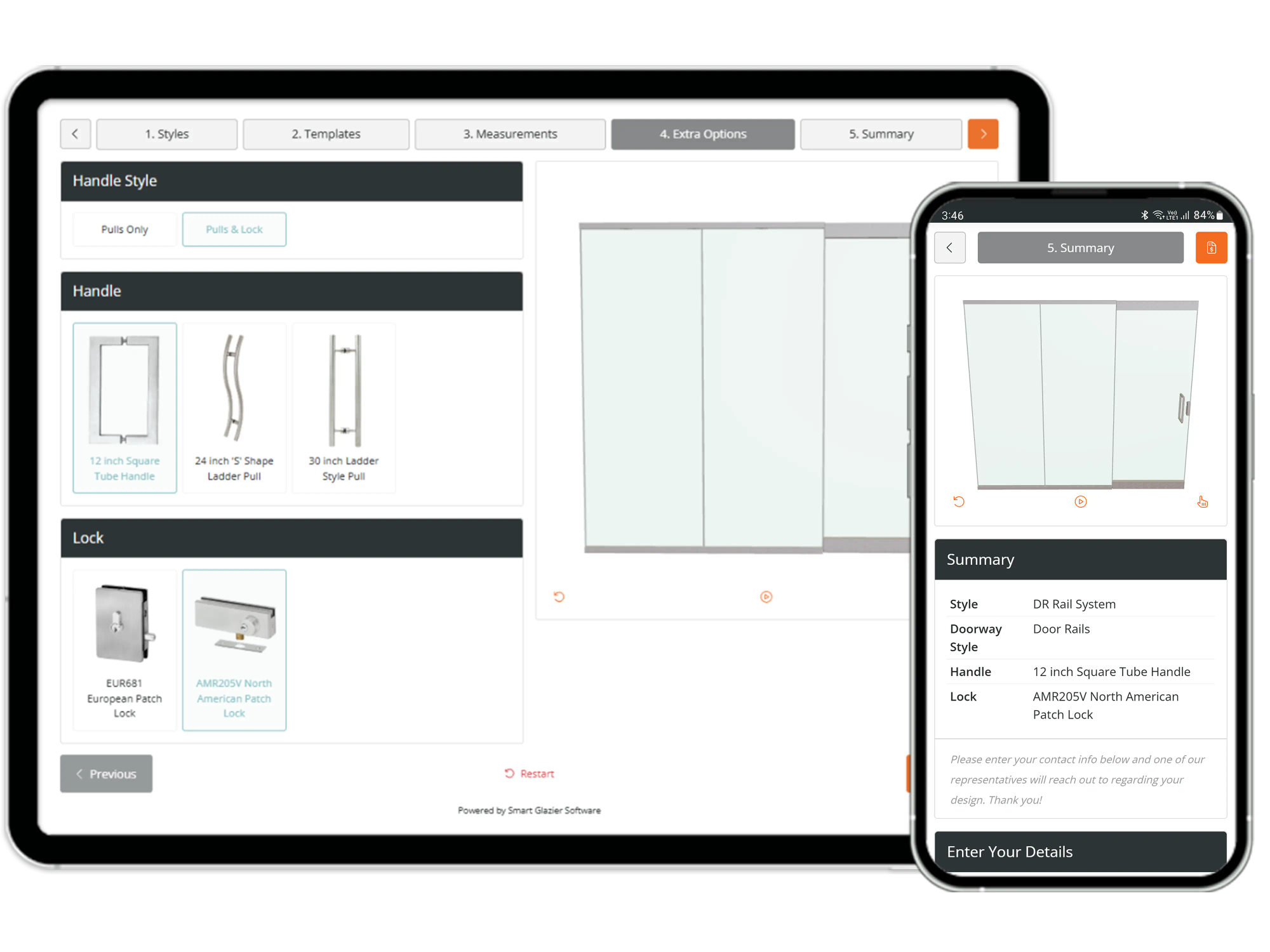Click the Previous button
1270x952 pixels.
coord(106,773)
